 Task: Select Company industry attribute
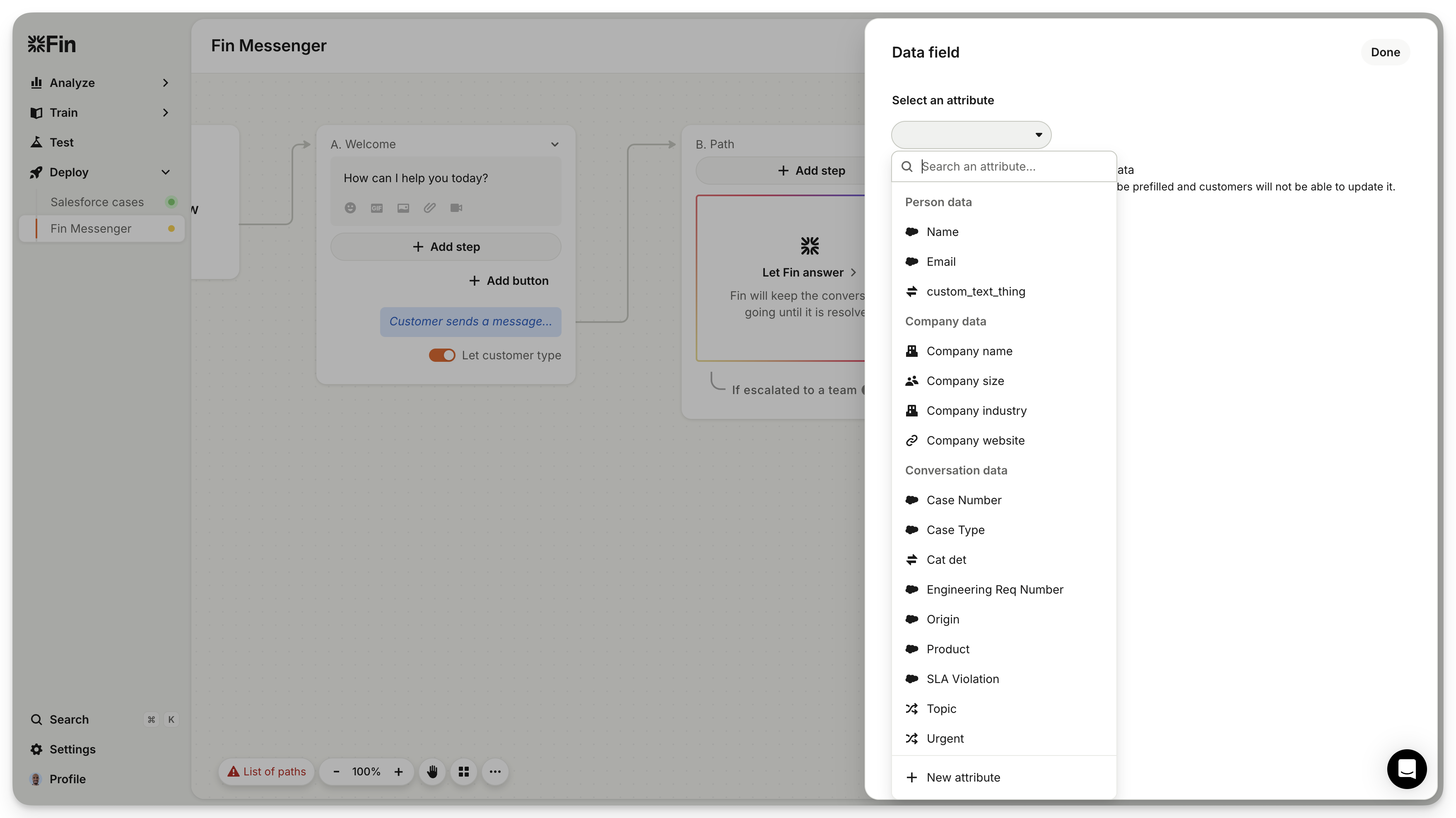(x=976, y=411)
